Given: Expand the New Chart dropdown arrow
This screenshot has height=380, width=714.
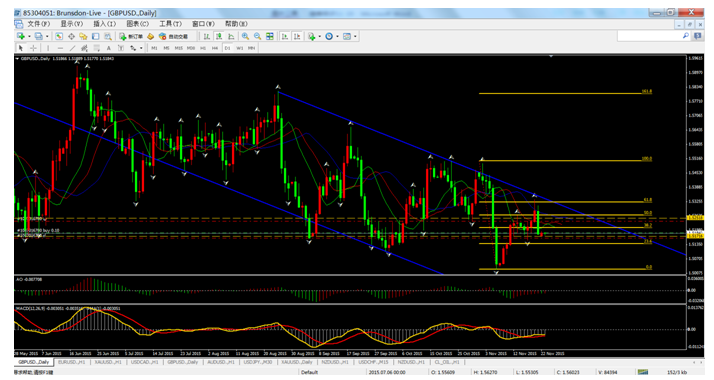Looking at the screenshot, I should coord(29,36).
